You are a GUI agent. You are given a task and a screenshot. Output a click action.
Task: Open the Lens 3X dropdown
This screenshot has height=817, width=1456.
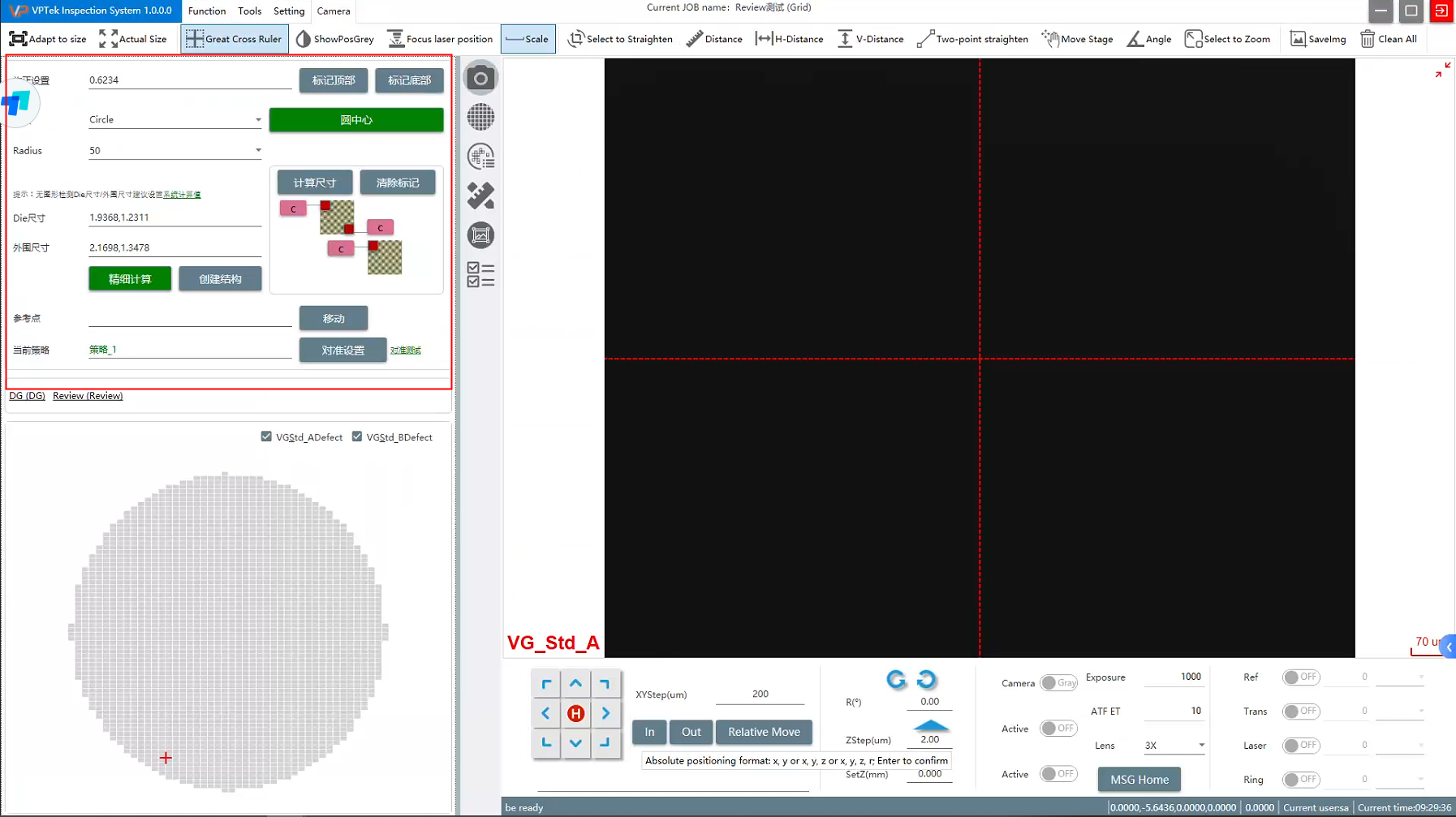pyautogui.click(x=1174, y=745)
